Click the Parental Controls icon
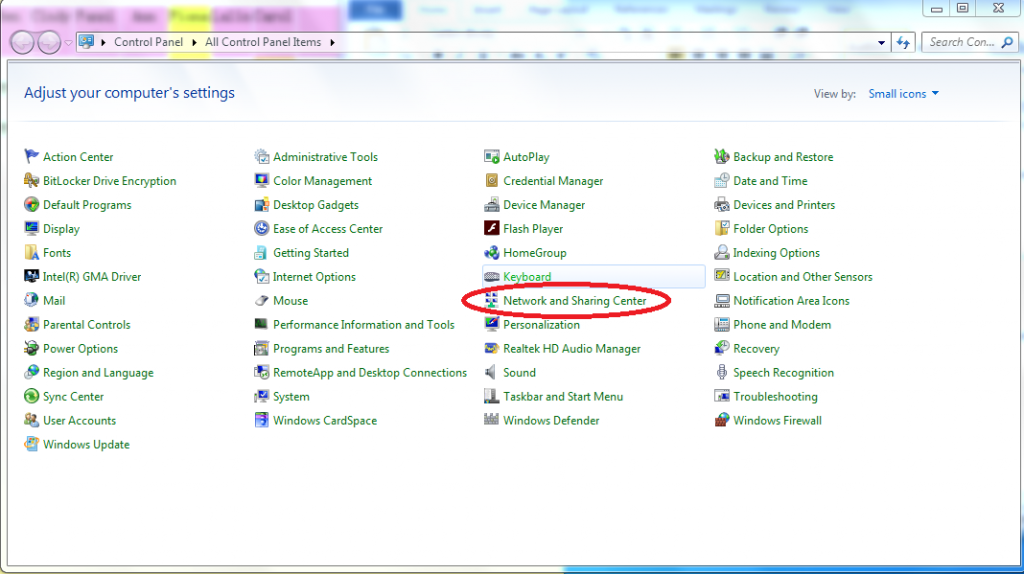The height and width of the screenshot is (574, 1024). click(31, 325)
